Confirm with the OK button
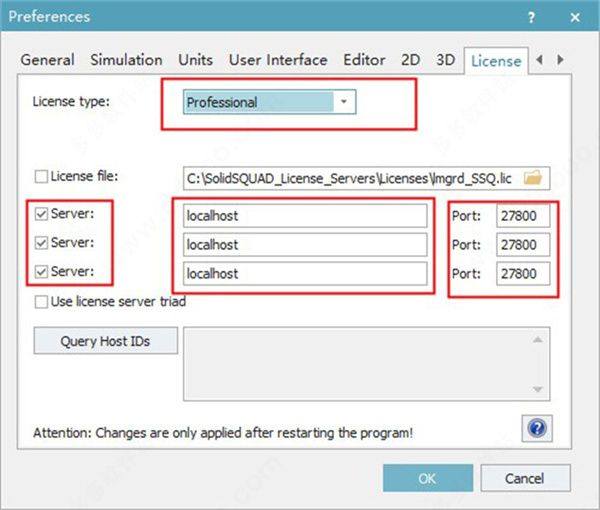This screenshot has width=600, height=510. point(428,478)
